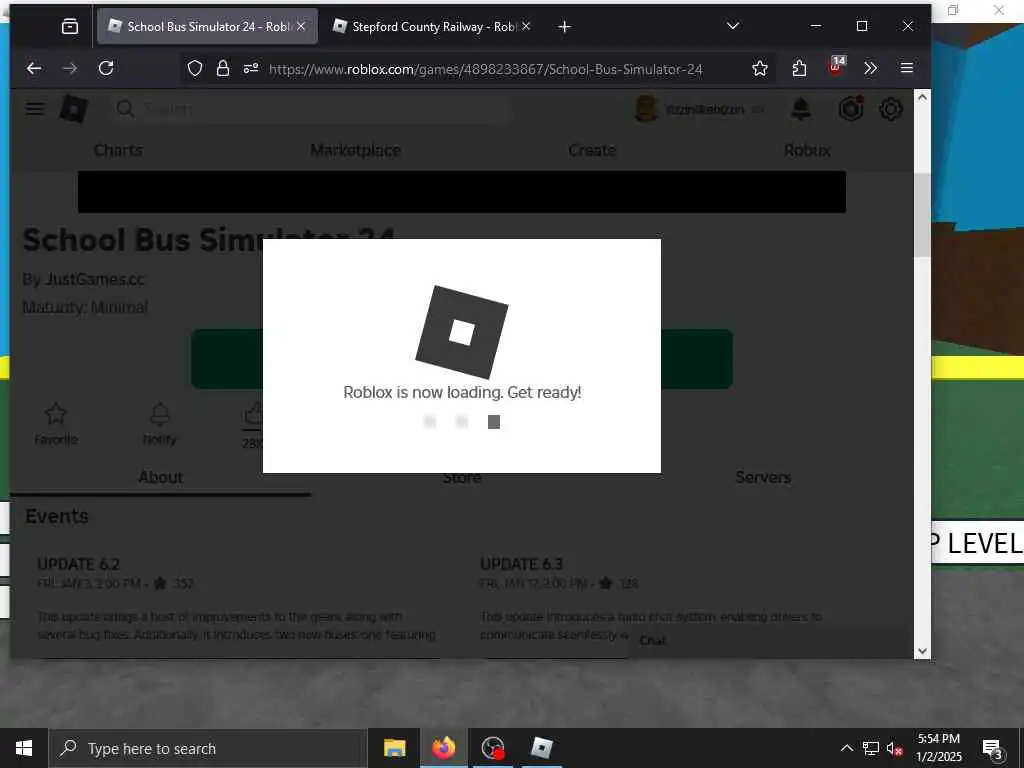The height and width of the screenshot is (768, 1024).
Task: Go to the Charts page
Action: point(118,150)
